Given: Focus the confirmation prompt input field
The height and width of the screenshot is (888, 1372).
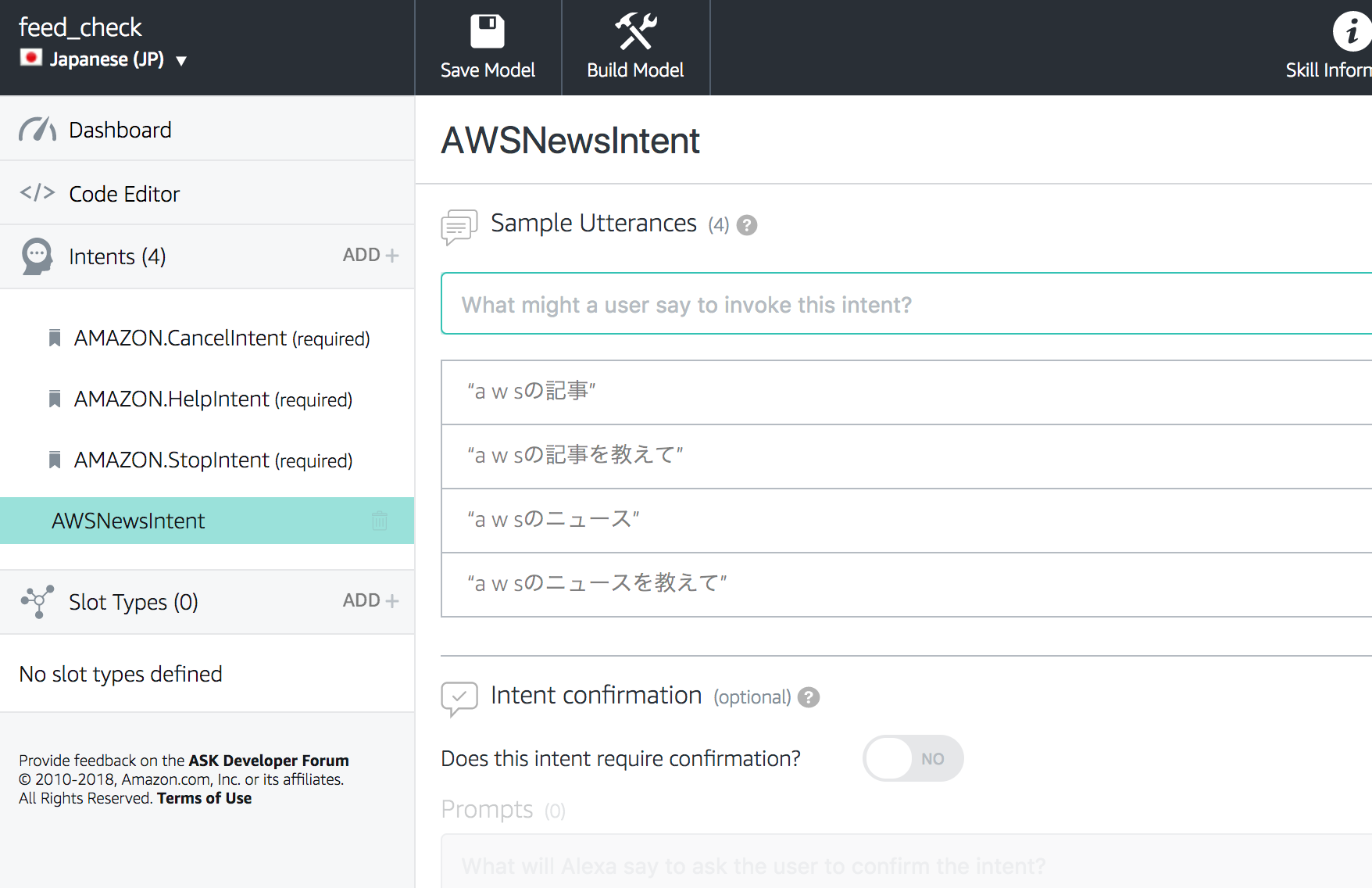Looking at the screenshot, I should (x=906, y=861).
